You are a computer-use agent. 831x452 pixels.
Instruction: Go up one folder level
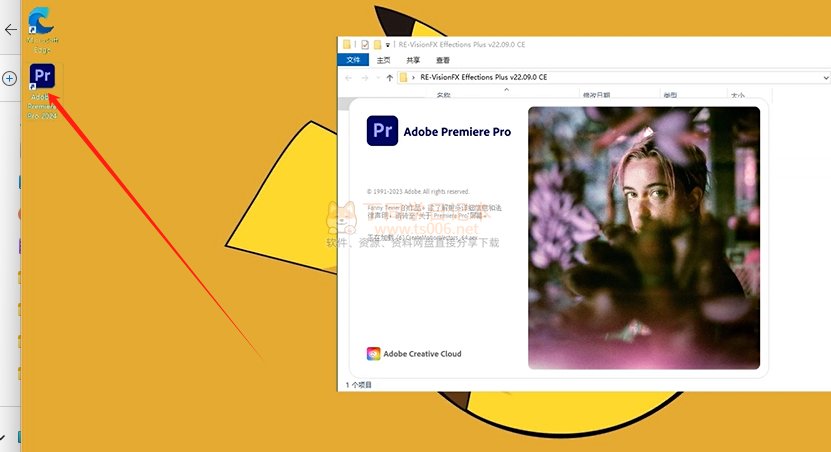[x=390, y=77]
